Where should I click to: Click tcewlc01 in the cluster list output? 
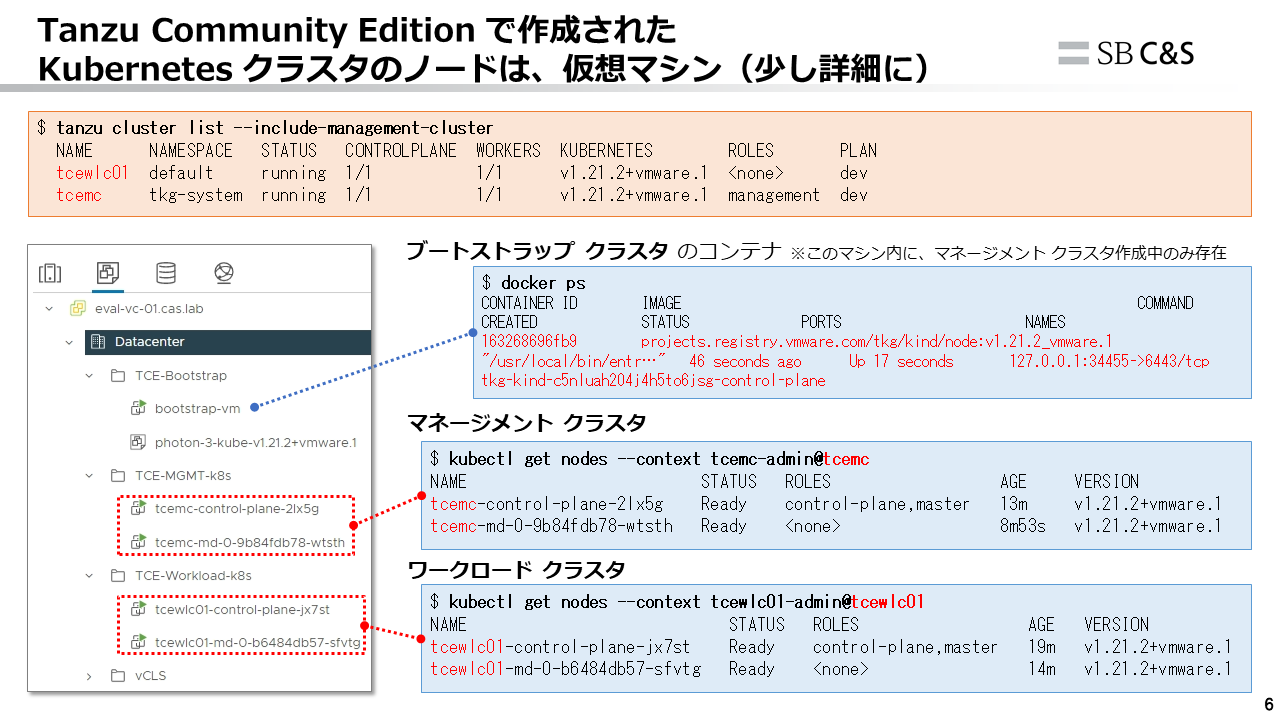93,173
